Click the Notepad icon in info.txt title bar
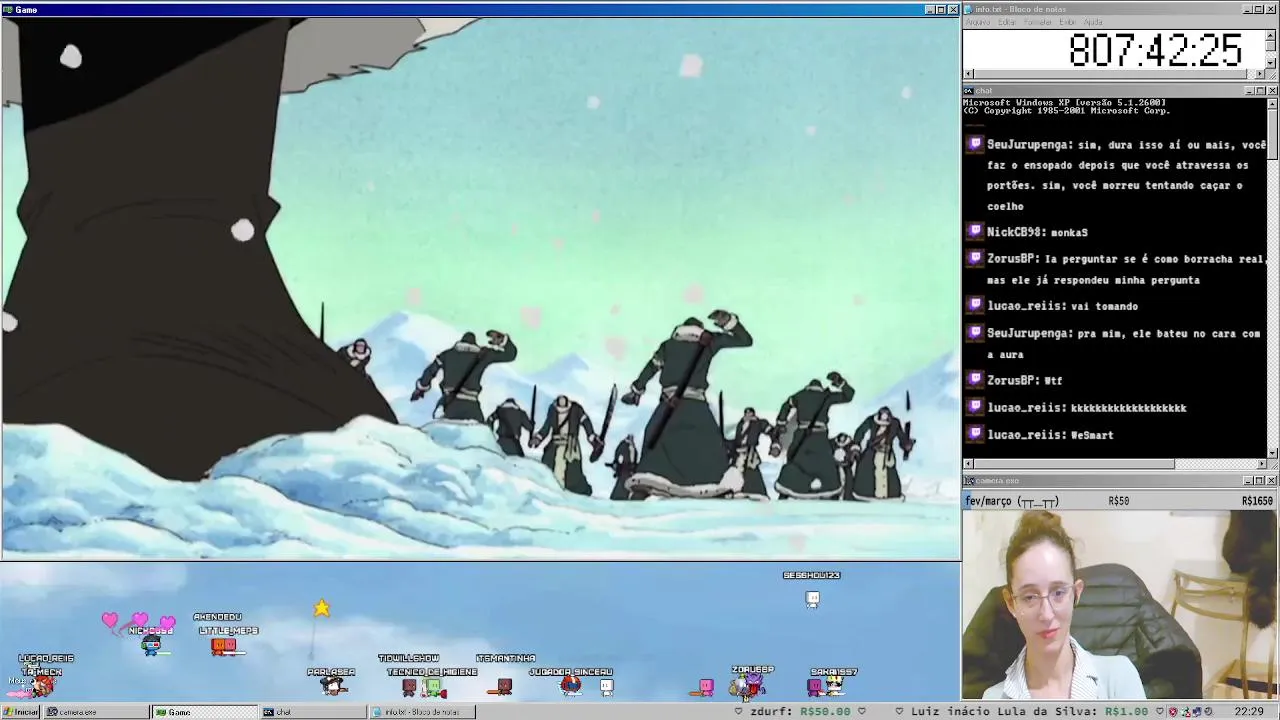 point(969,9)
